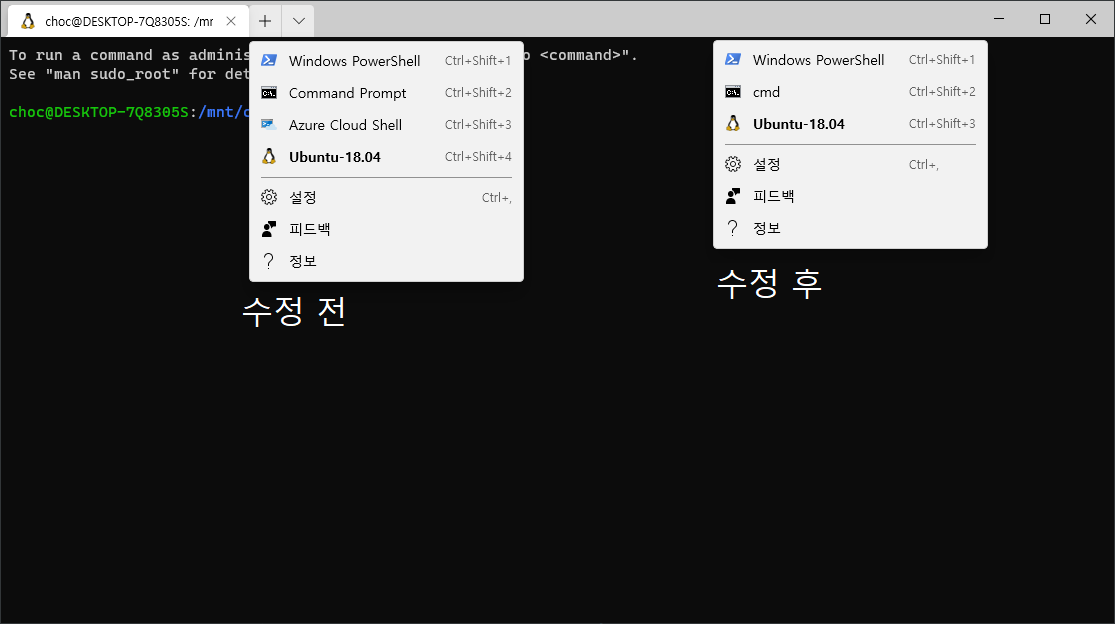Click settings gear icon in right menu
This screenshot has height=624, width=1115.
[x=733, y=164]
